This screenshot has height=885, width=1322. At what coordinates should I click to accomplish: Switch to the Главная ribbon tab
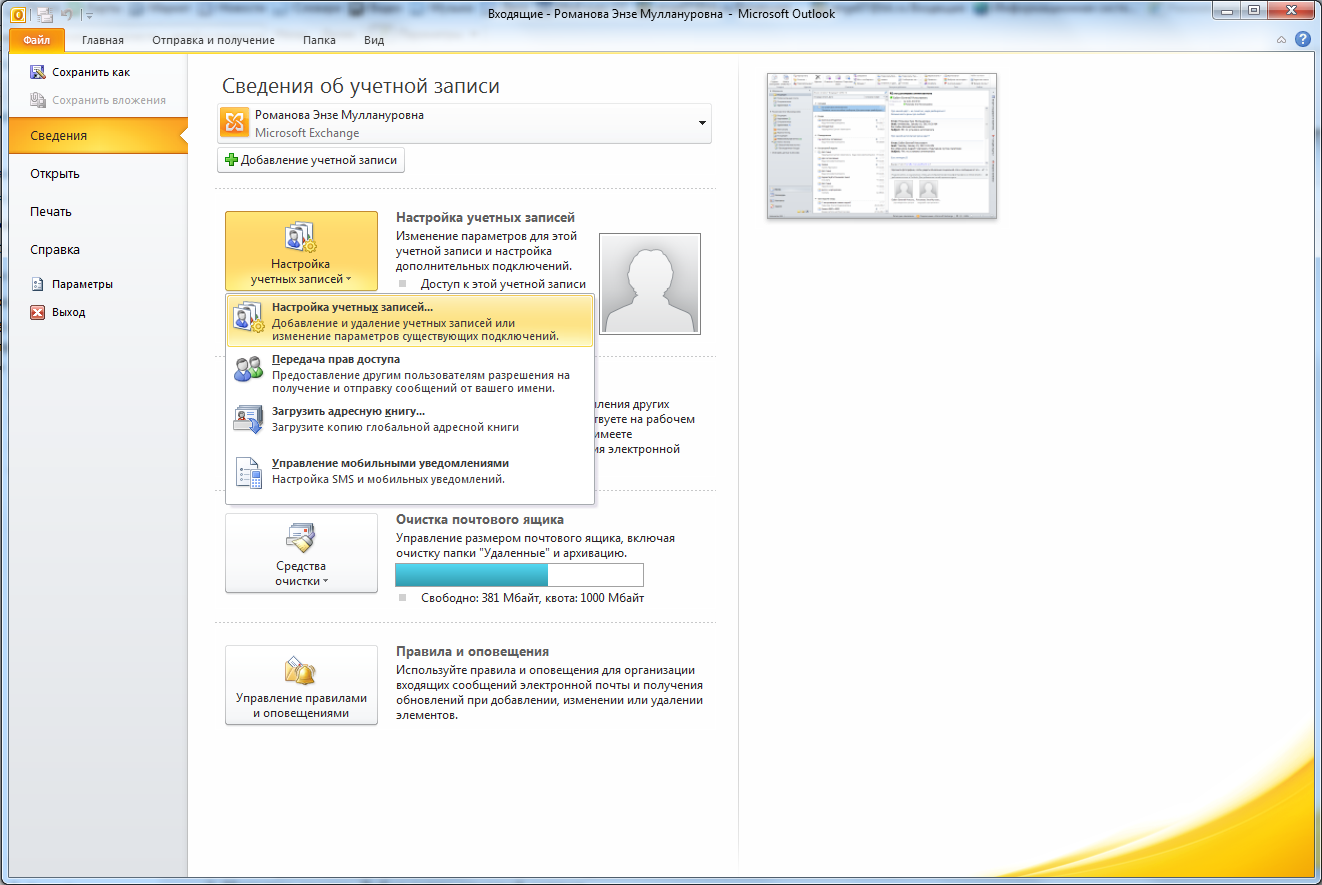[103, 40]
